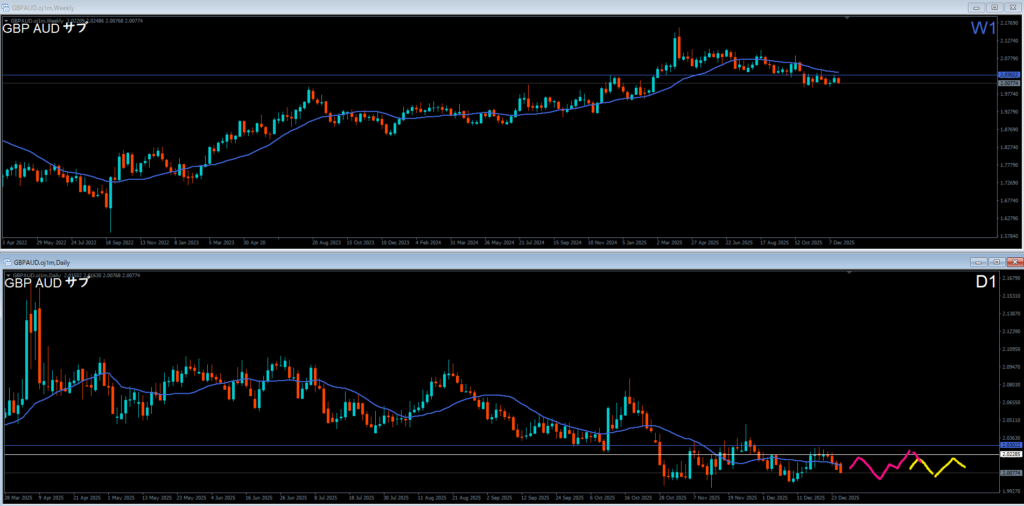The width and height of the screenshot is (1024, 506).
Task: Click the chart shift triangle on Weekly chart
Action: click(847, 19)
